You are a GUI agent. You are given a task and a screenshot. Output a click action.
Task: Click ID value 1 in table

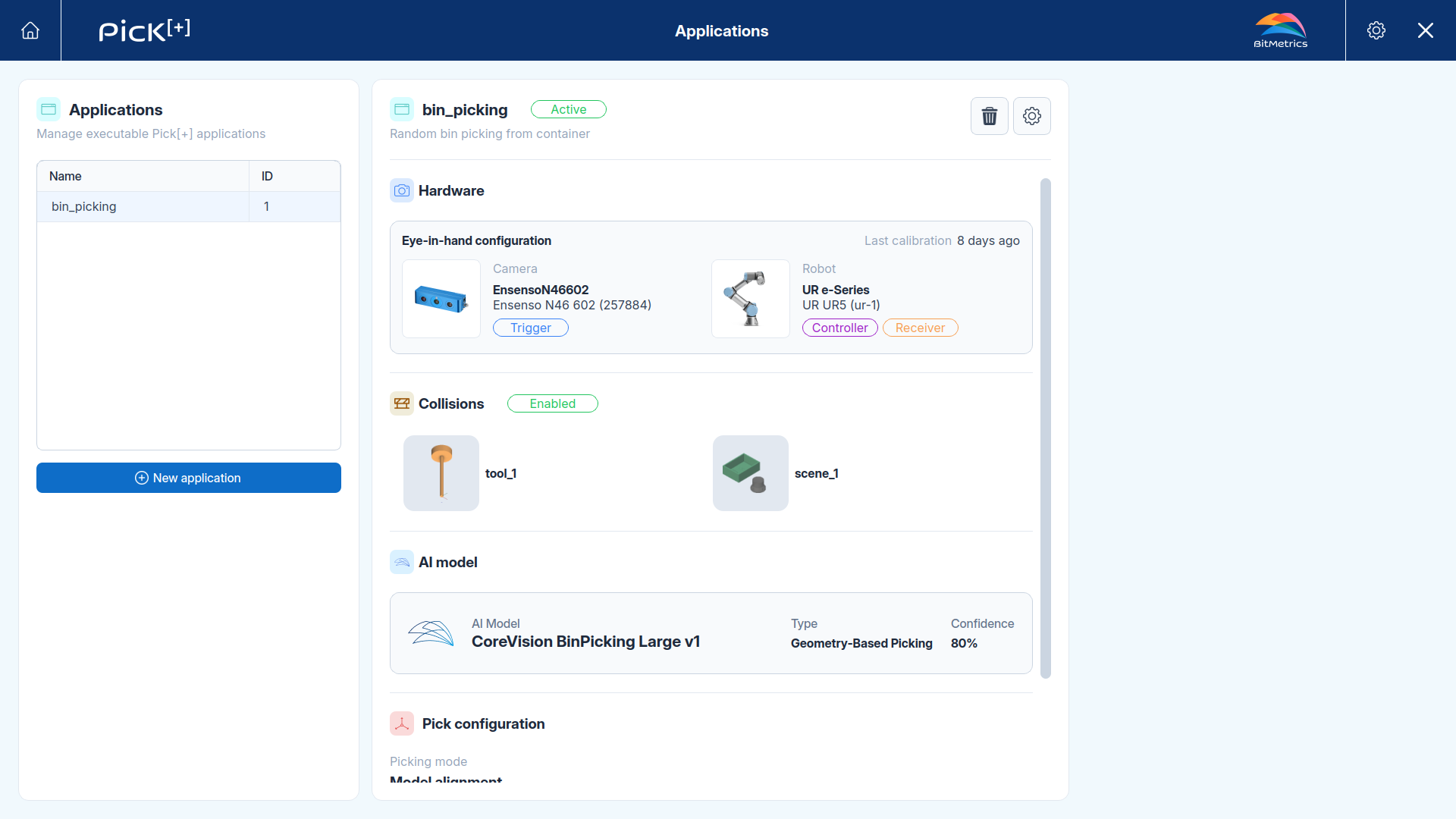coord(266,206)
